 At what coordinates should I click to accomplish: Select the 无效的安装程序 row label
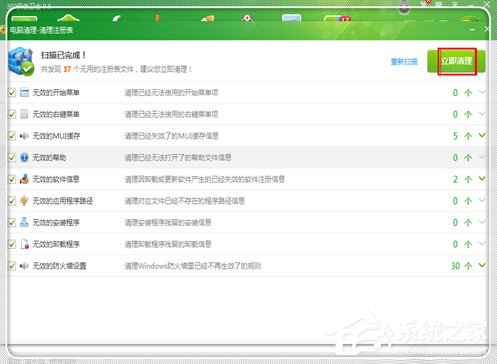[56, 222]
